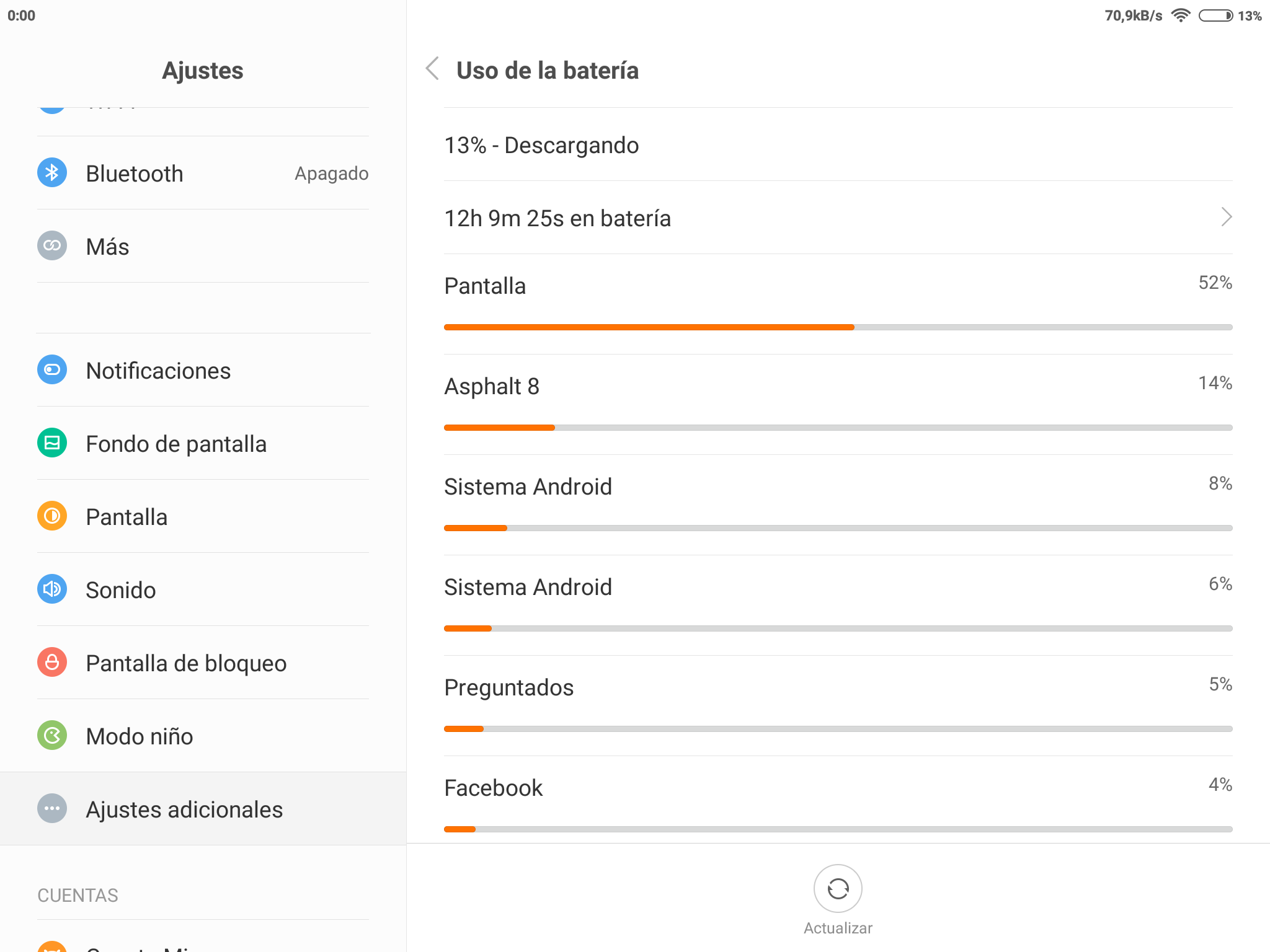Tap the Bluetooth Apagado status text
The height and width of the screenshot is (952, 1270).
coord(332,174)
